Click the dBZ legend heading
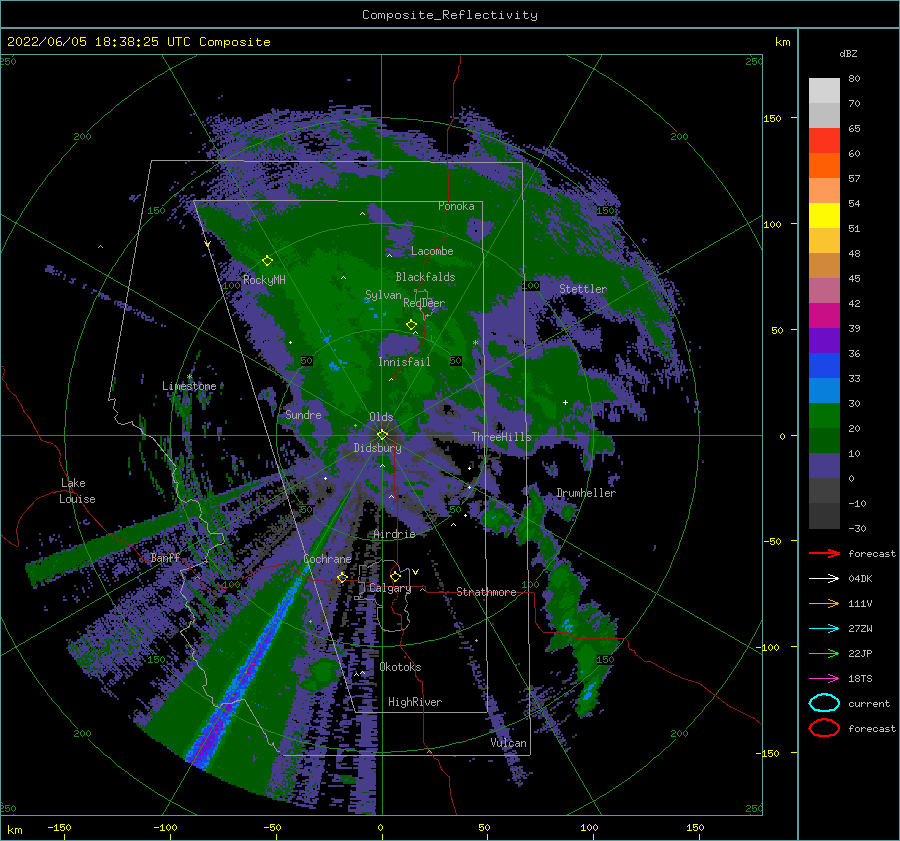 848,53
